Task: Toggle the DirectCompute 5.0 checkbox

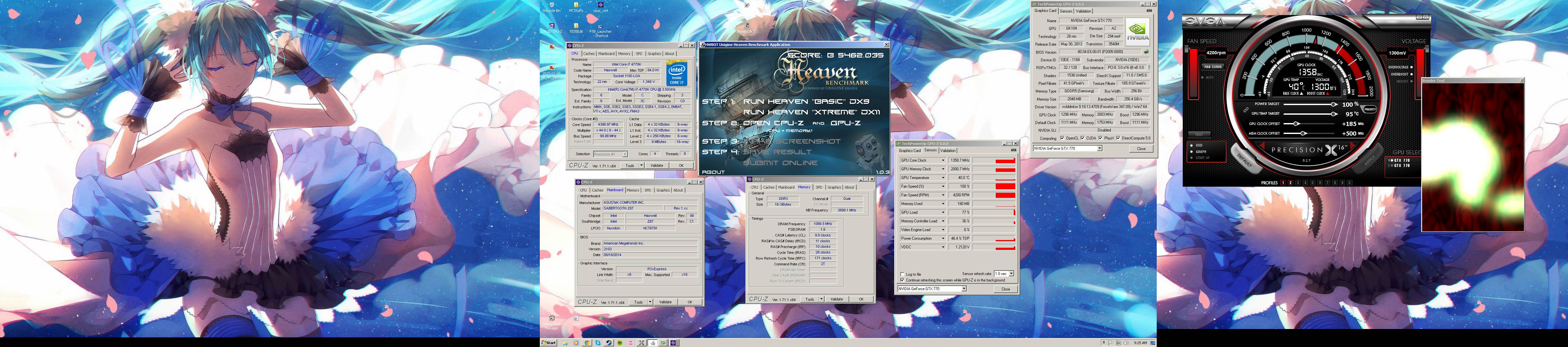Action: pyautogui.click(x=1118, y=138)
